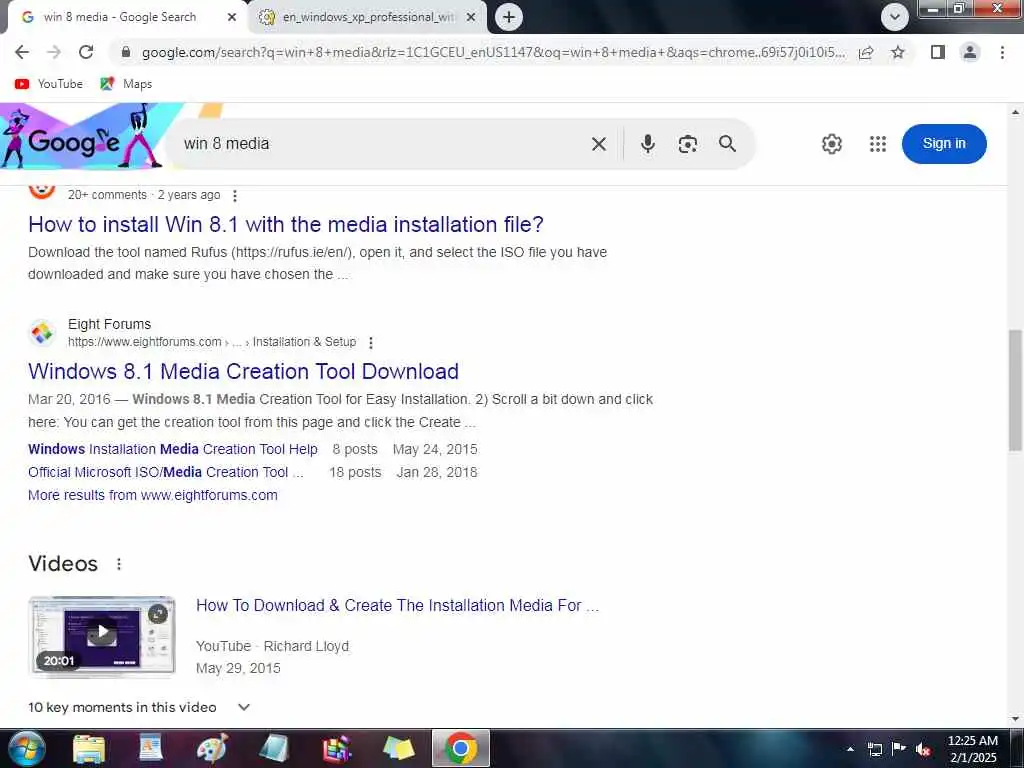Switch to en_windows_xp_professional tab
The image size is (1024, 768).
(x=368, y=18)
